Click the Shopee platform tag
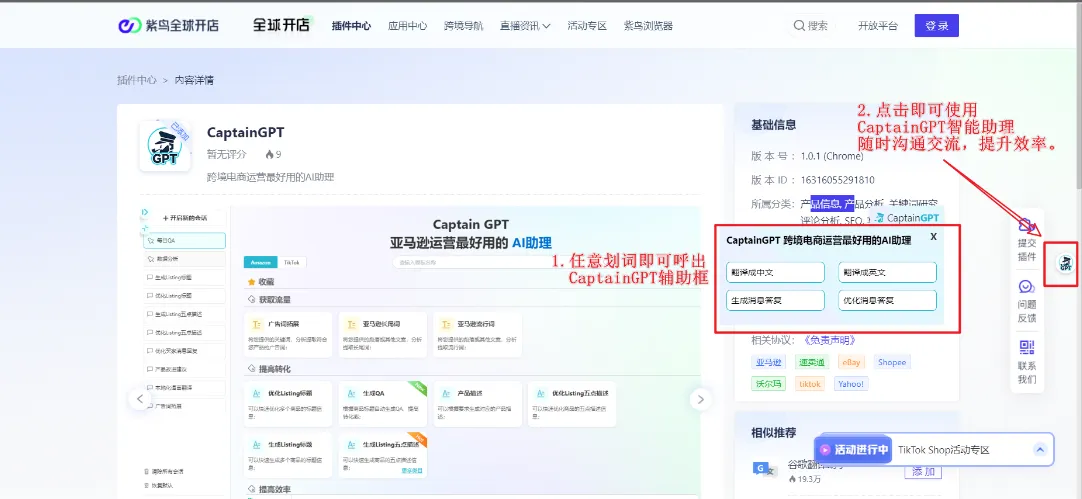Viewport: 1082px width, 499px height. click(x=892, y=362)
